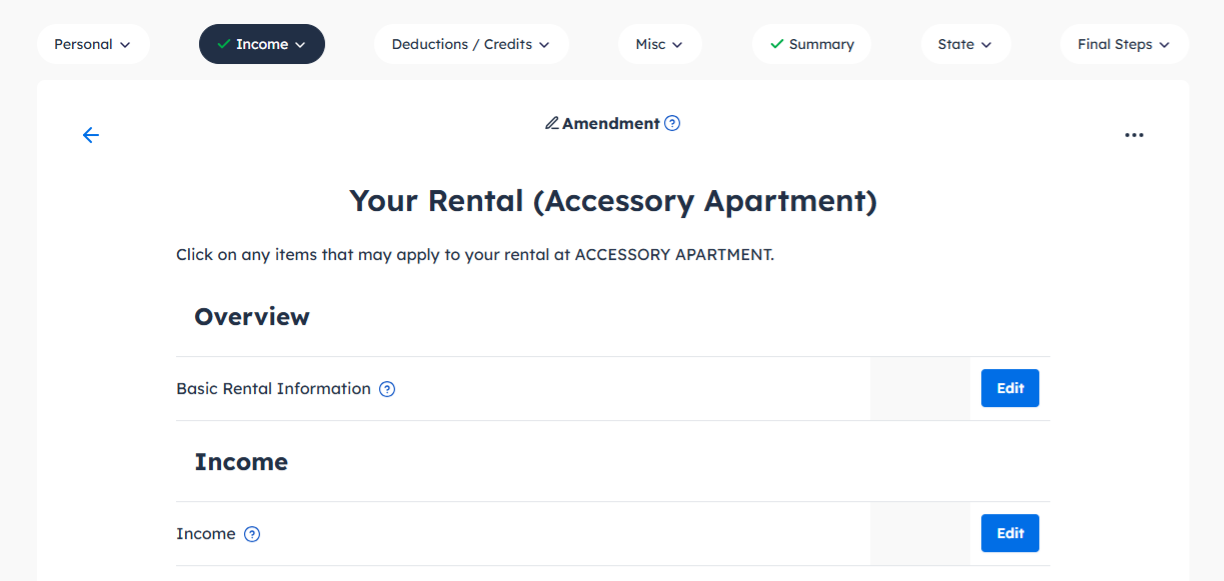This screenshot has height=581, width=1224.
Task: Open the Misc dropdown menu
Action: click(659, 44)
